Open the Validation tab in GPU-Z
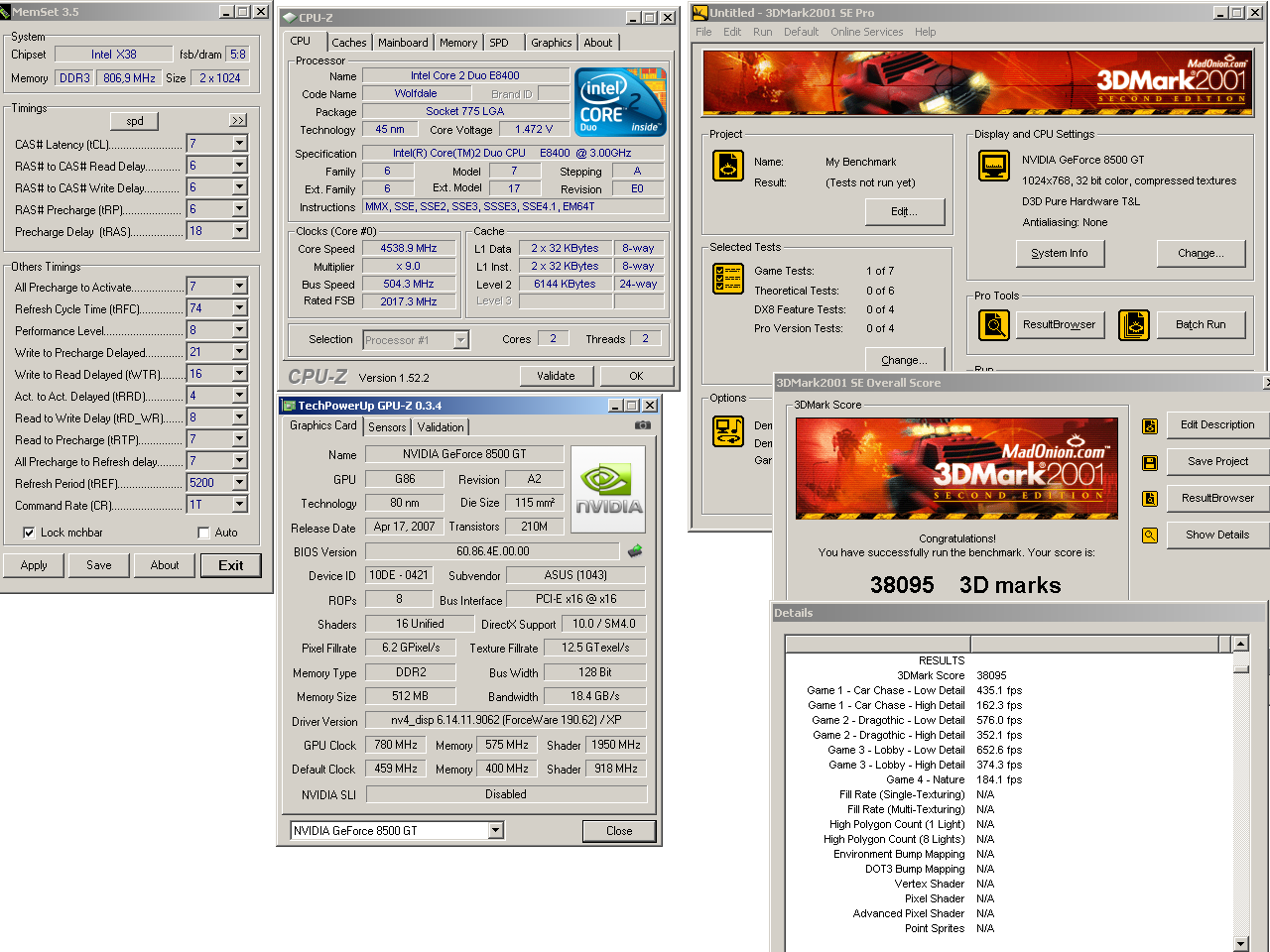The image size is (1270, 952). click(x=441, y=427)
